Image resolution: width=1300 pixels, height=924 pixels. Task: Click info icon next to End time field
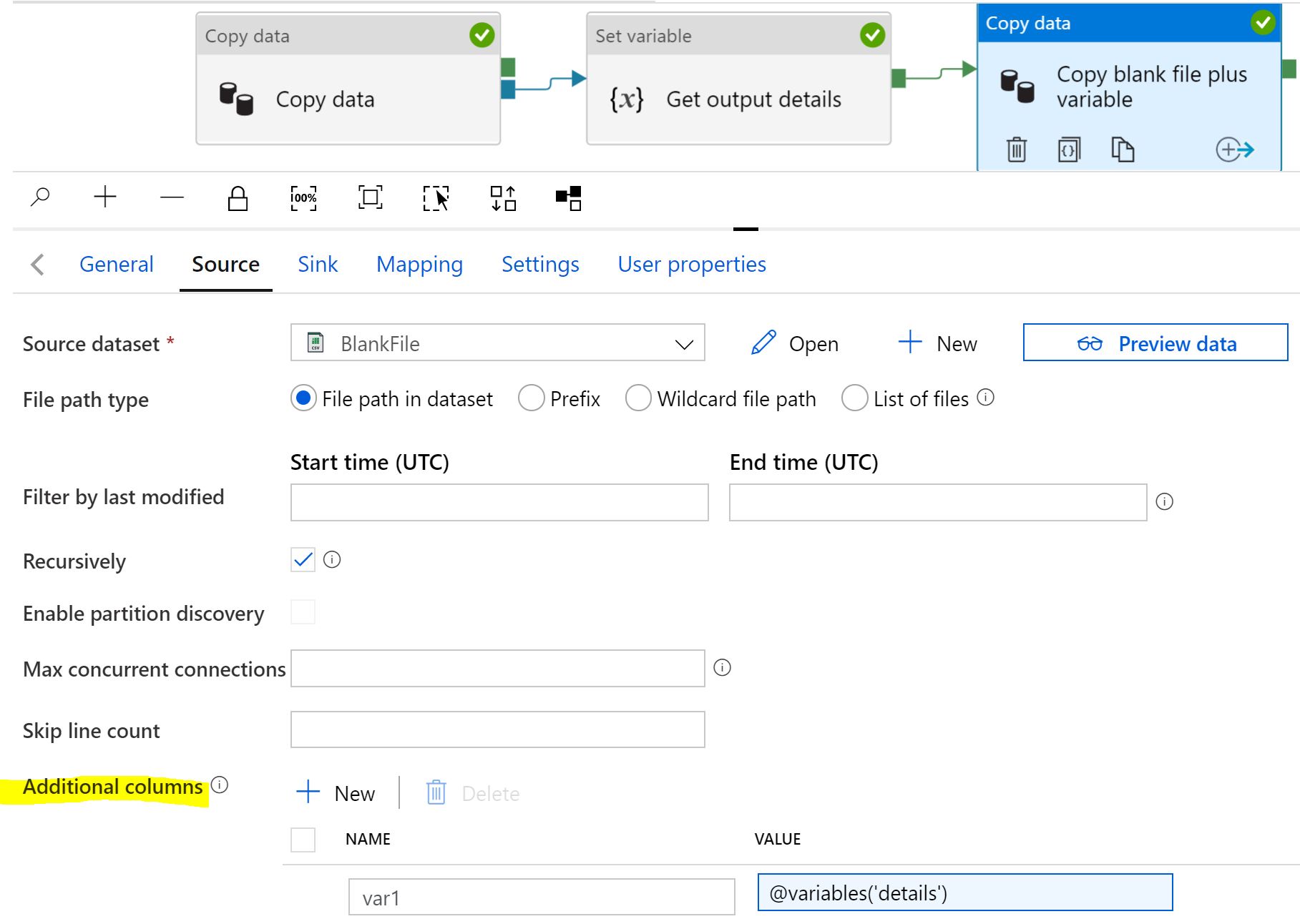(1164, 501)
